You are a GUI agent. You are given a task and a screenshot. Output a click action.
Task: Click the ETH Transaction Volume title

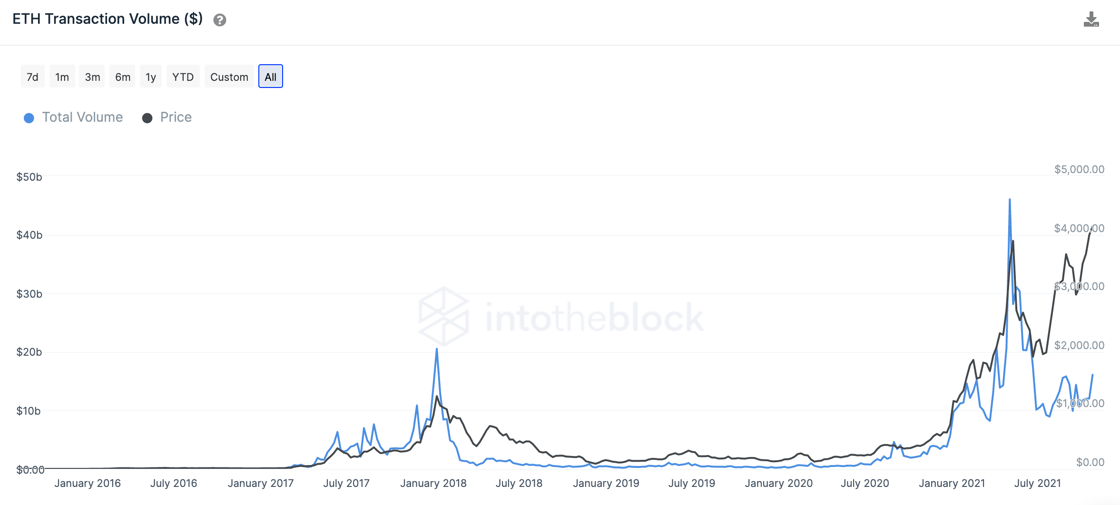[x=107, y=19]
